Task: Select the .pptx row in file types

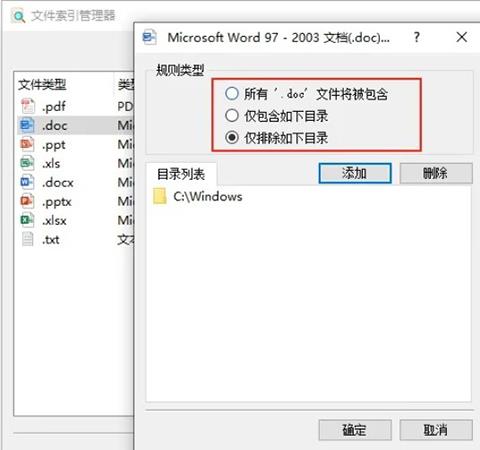Action: click(76, 201)
